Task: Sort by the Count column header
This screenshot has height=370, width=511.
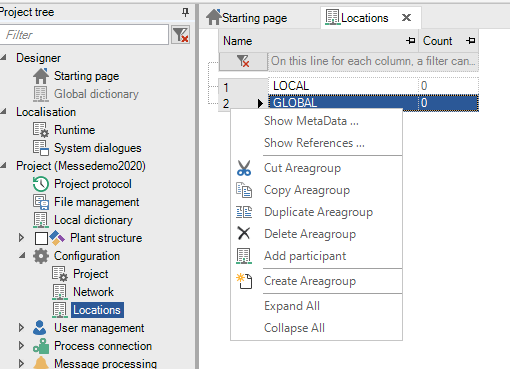Action: click(x=448, y=41)
